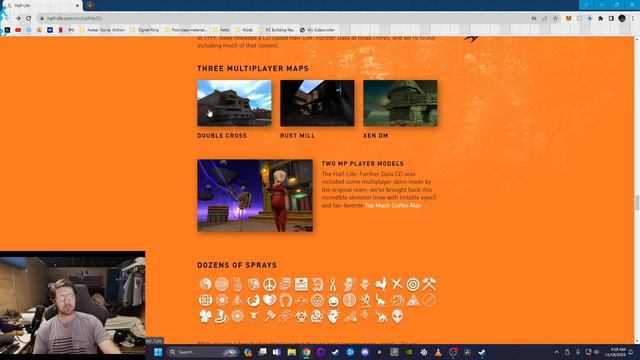Go forward in browser history
640x360 pixels.
(18, 18)
